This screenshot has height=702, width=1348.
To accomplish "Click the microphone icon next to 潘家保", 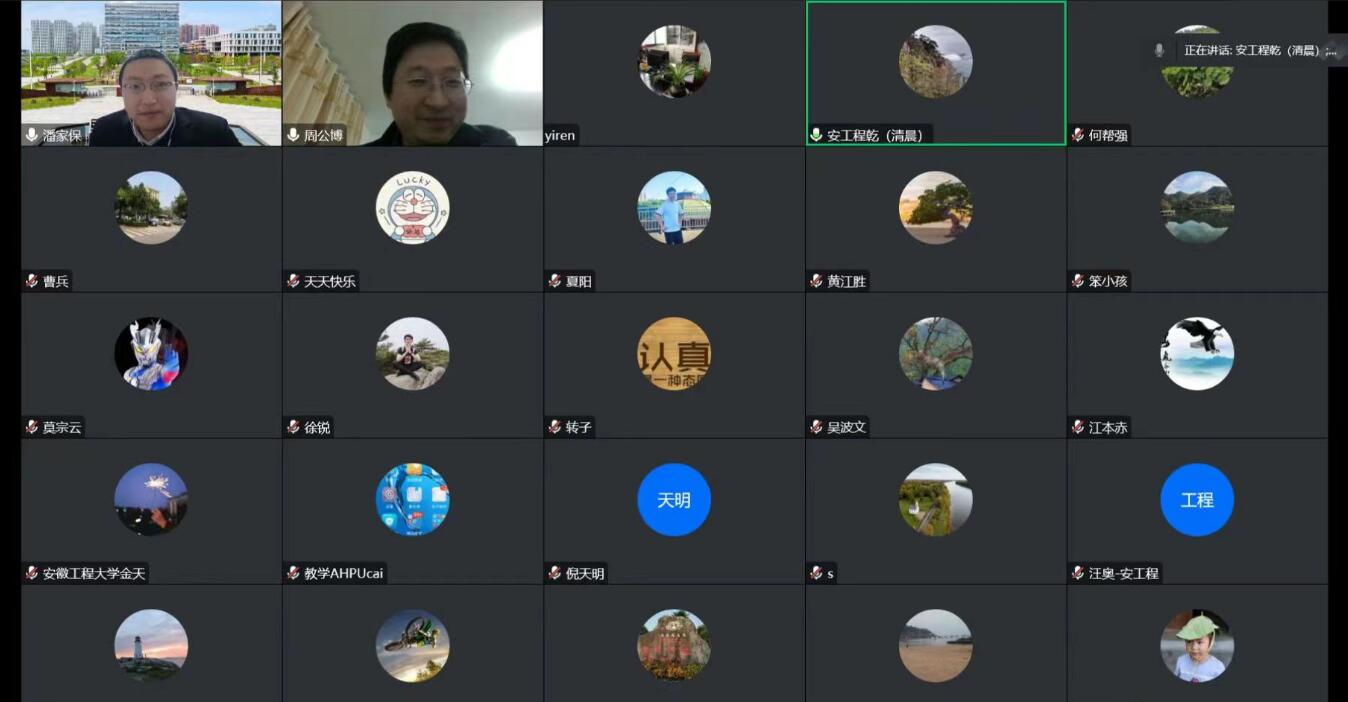I will tap(32, 135).
